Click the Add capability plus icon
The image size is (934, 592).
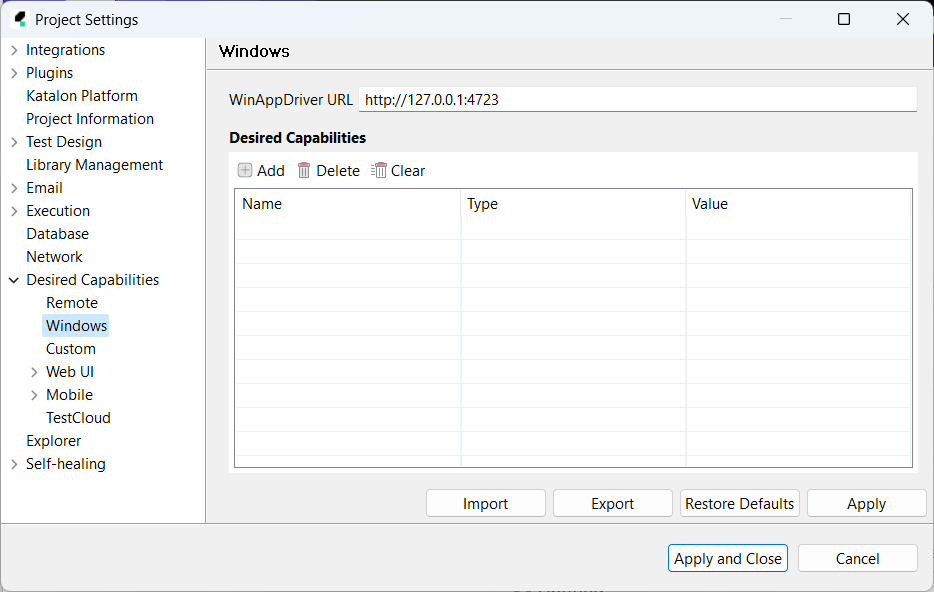[245, 171]
